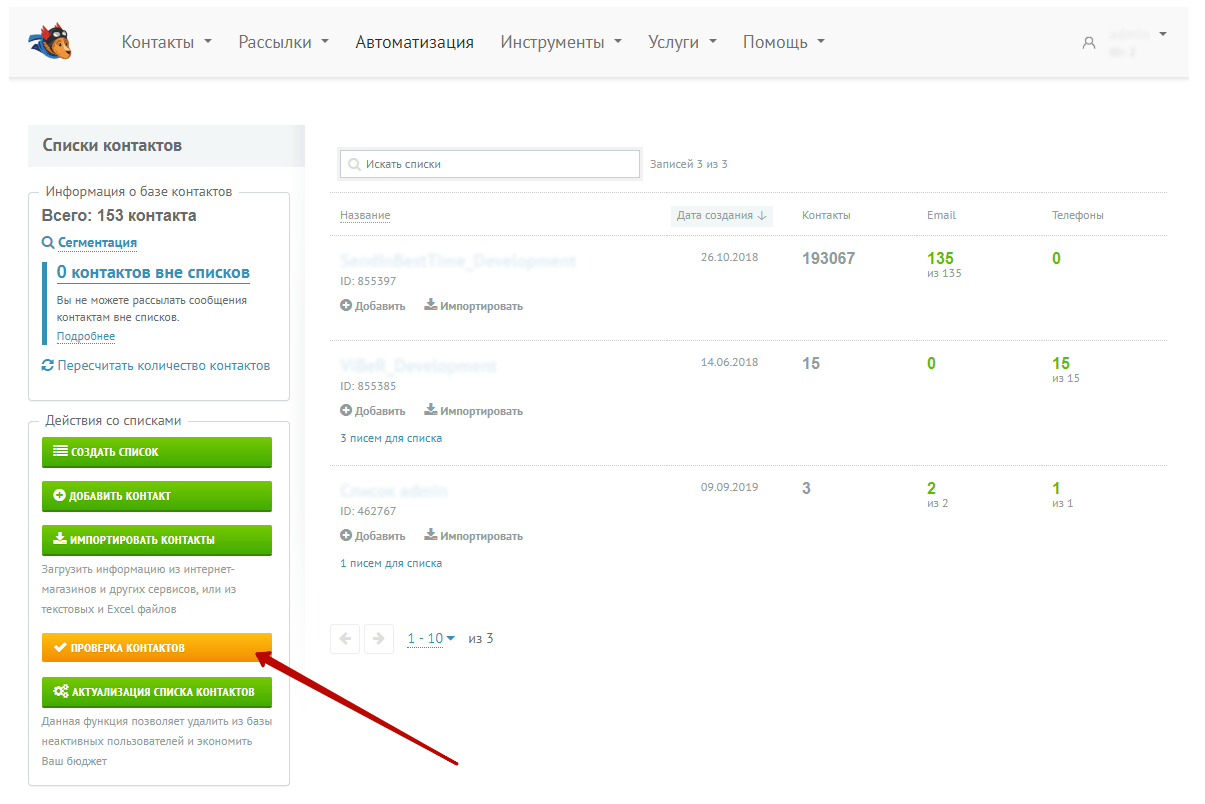The image size is (1205, 804).
Task: Click Подробнее link
Action: click(86, 337)
